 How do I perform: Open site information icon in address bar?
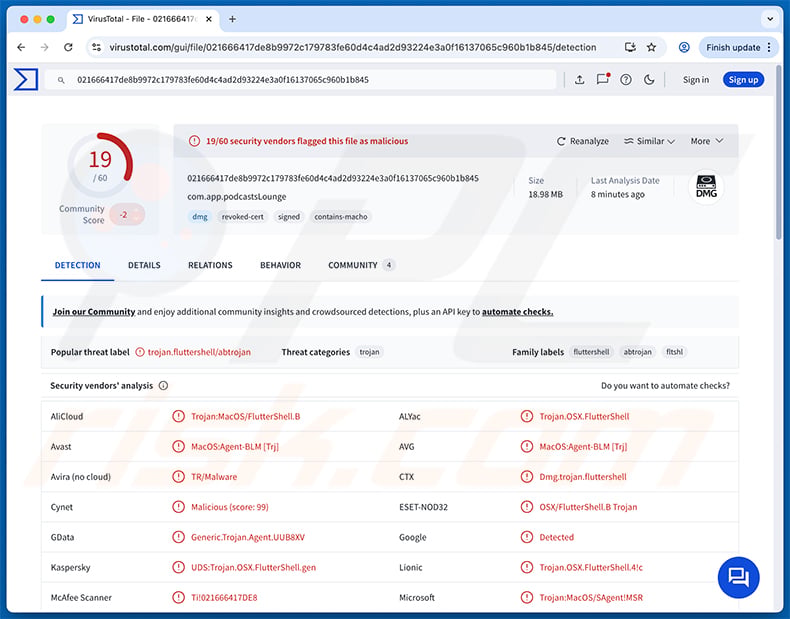click(x=96, y=47)
